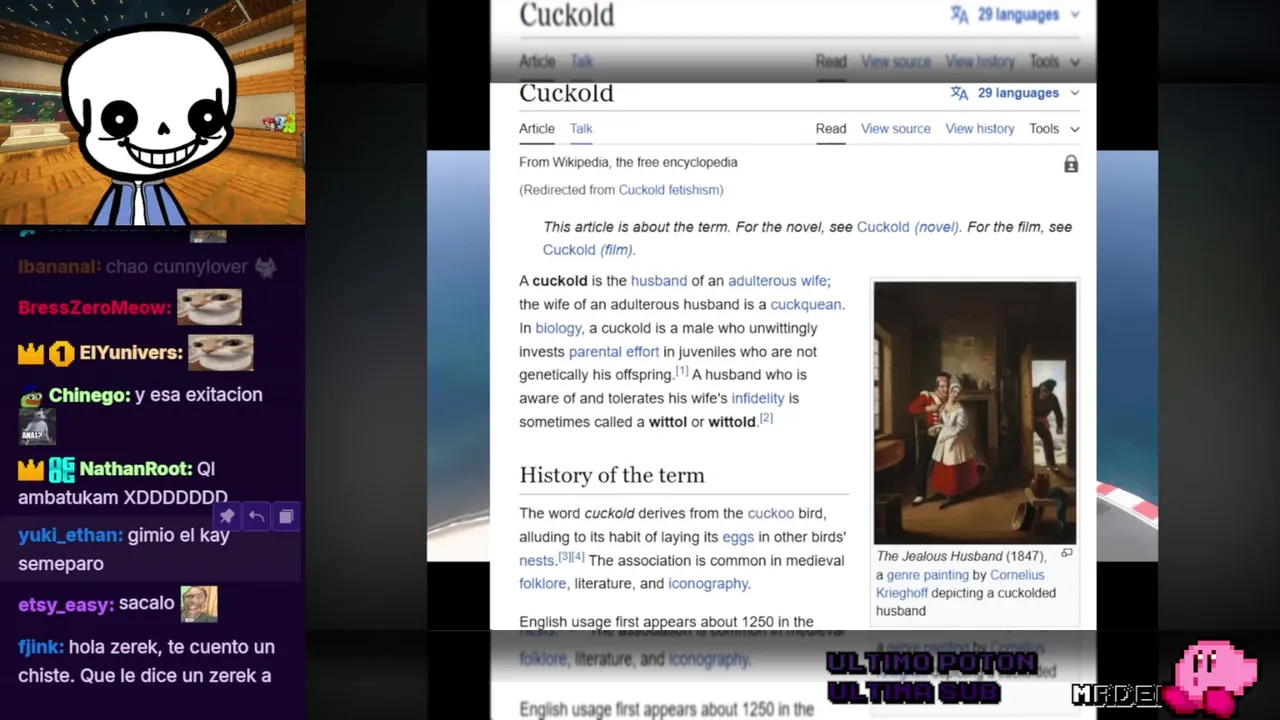Open The Jealous Husband painting thumbnail
The width and height of the screenshot is (1280, 720).
click(975, 412)
